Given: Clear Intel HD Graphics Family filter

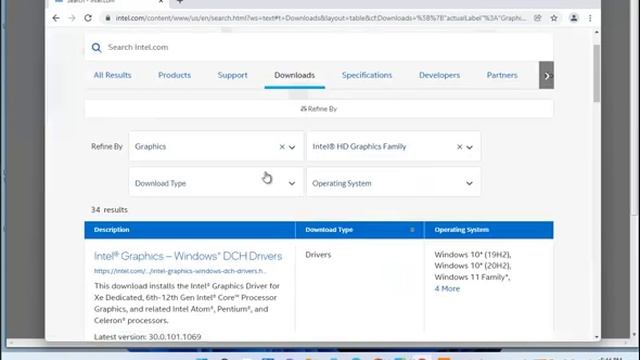Looking at the screenshot, I should (460, 147).
